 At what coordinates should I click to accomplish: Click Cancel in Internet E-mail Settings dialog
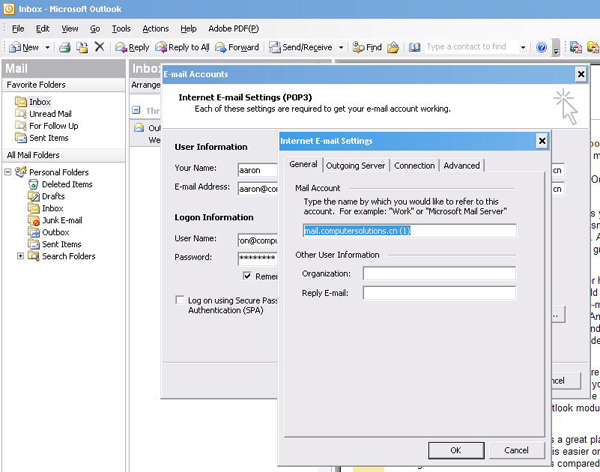click(517, 450)
